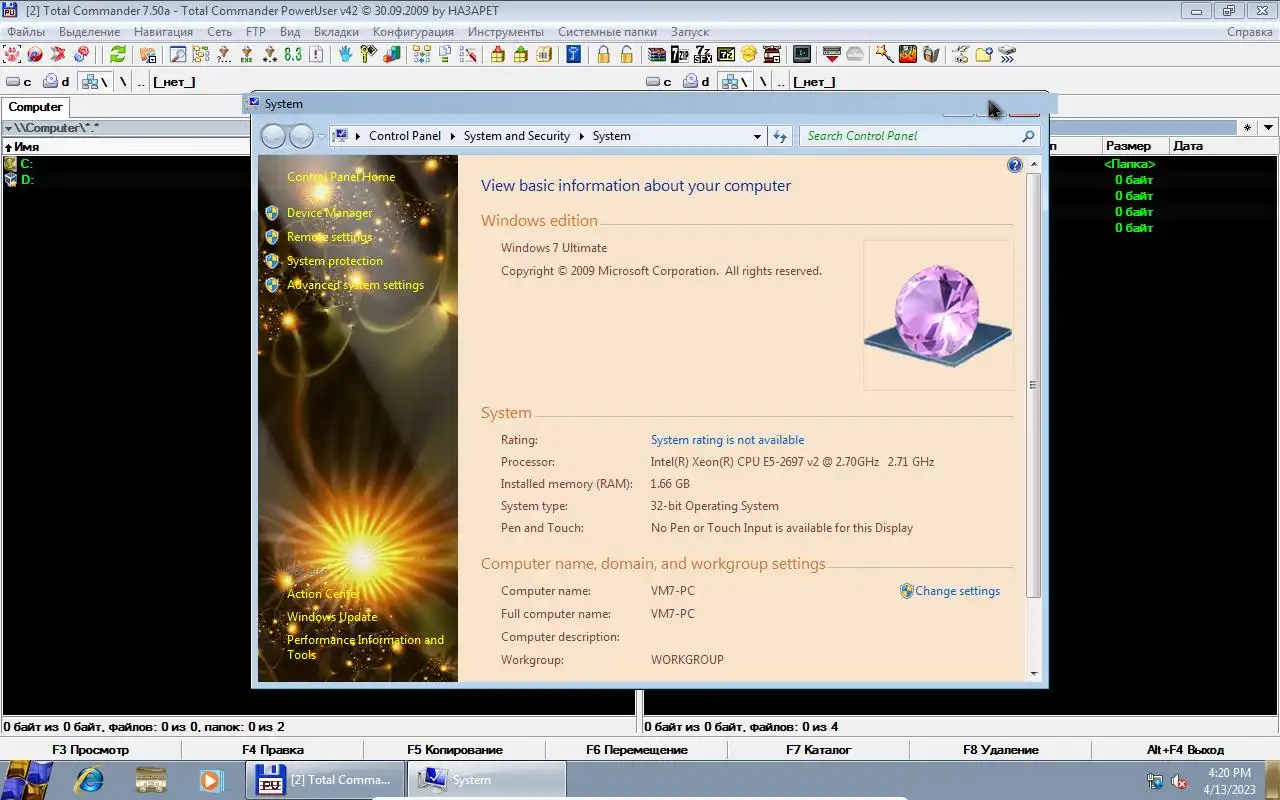The width and height of the screenshot is (1280, 800).
Task: Click the blue hand toolbar icon
Action: point(345,54)
